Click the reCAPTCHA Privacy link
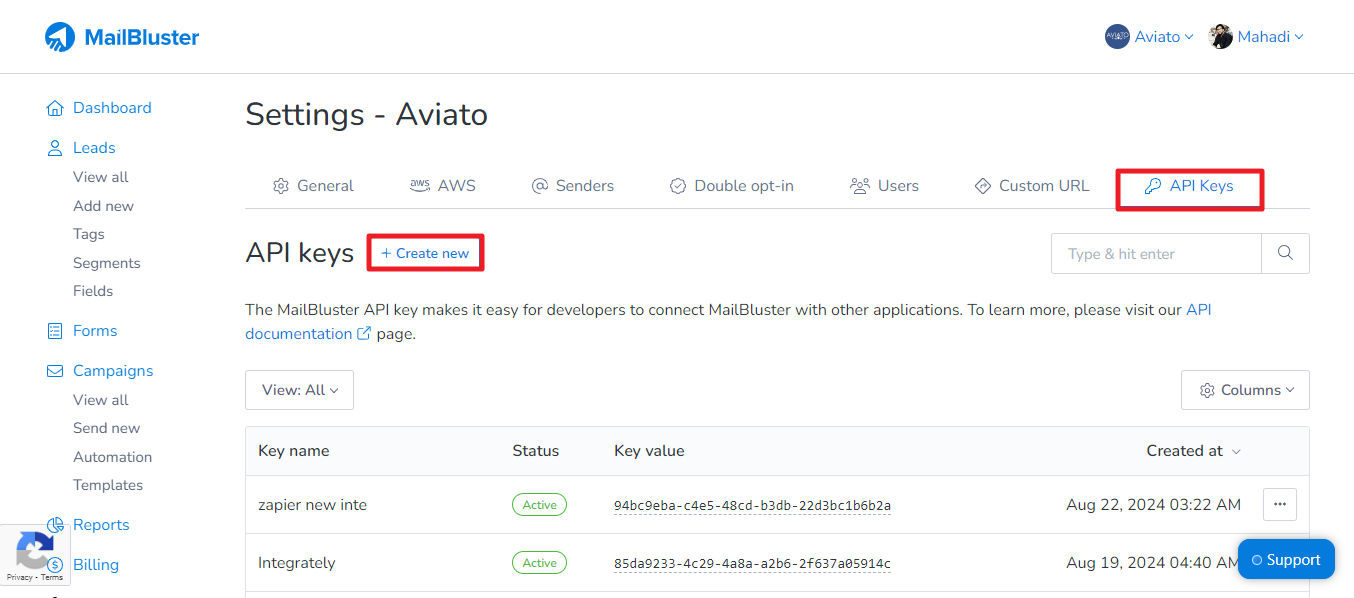The width and height of the screenshot is (1354, 598). (19, 578)
